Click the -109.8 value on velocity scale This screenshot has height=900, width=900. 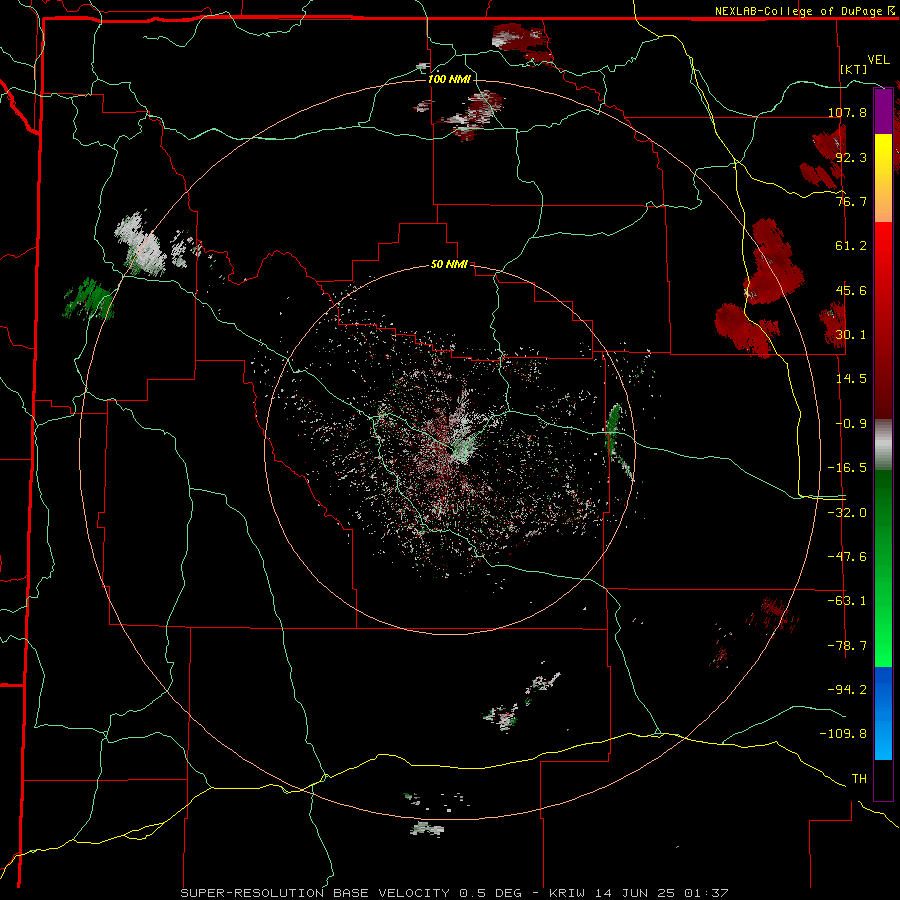[844, 734]
